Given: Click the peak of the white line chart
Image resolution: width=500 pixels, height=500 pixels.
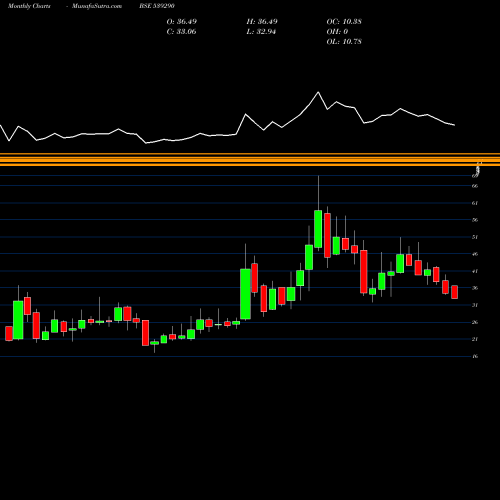Looking at the screenshot, I should [318, 92].
